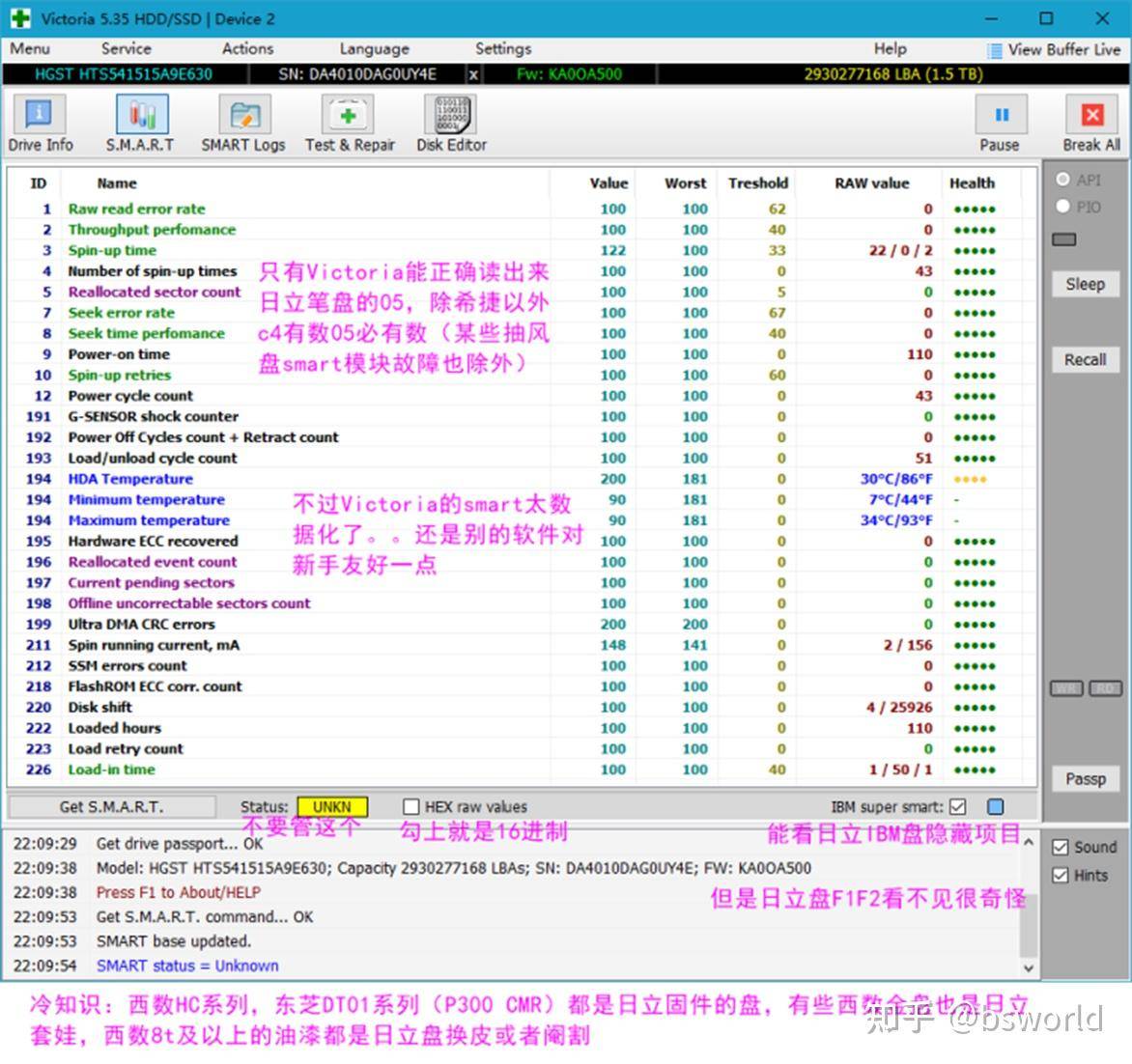Viewport: 1132px width, 1064px height.
Task: Click the Health column header
Action: click(x=972, y=183)
